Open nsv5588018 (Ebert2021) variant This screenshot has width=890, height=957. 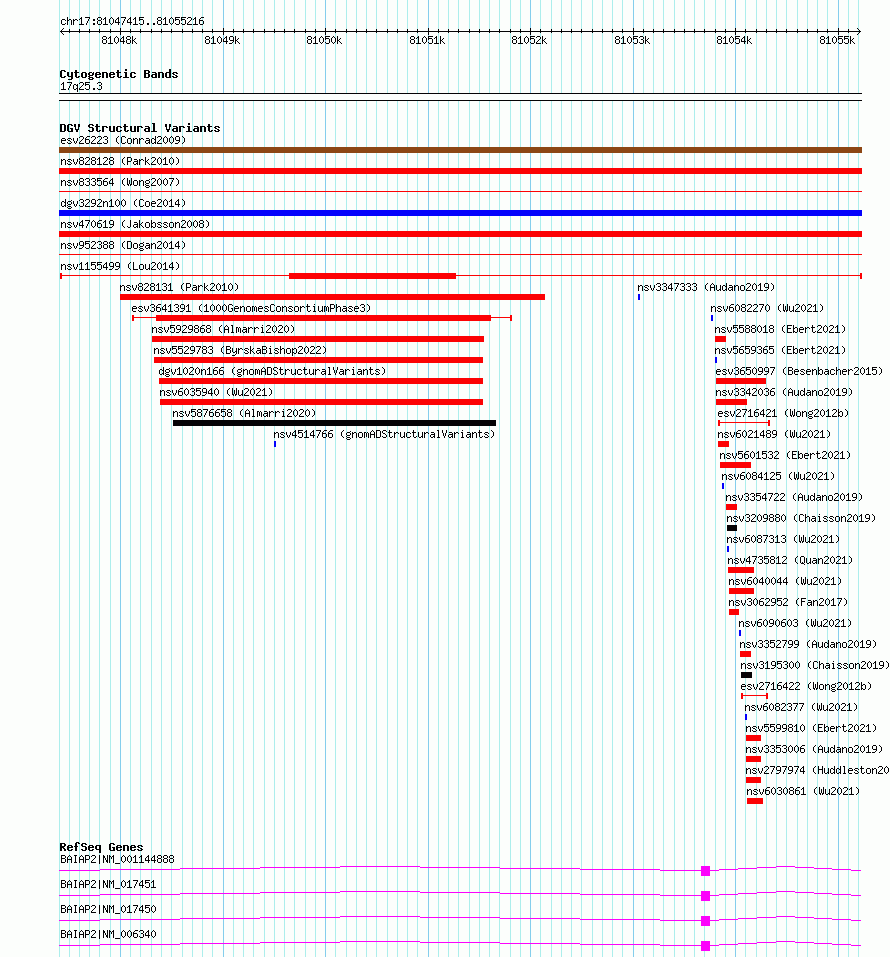coord(780,330)
